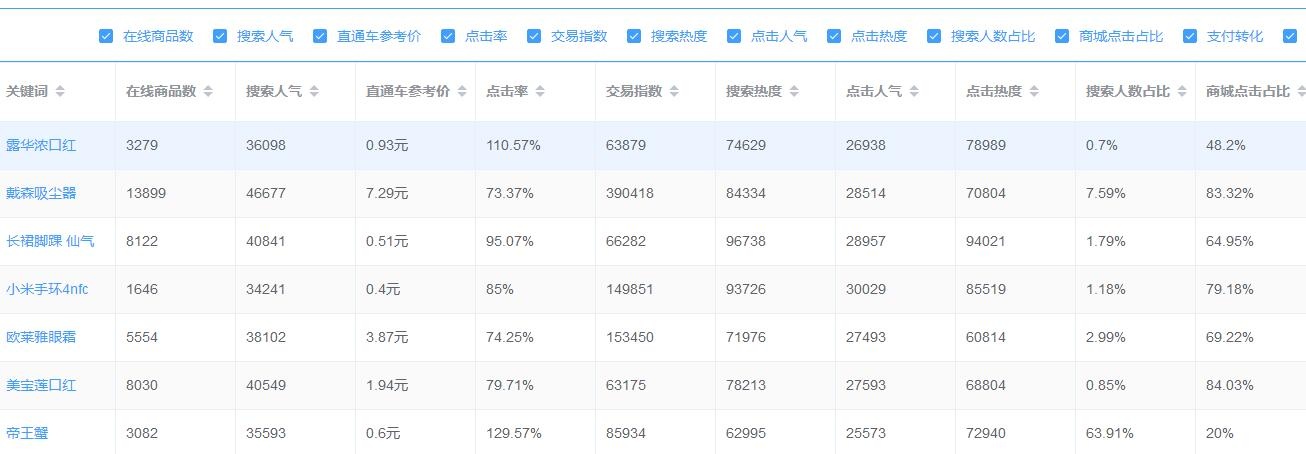The width and height of the screenshot is (1306, 454).
Task: Sort by 关键词 column sort icon
Action: coord(60,91)
